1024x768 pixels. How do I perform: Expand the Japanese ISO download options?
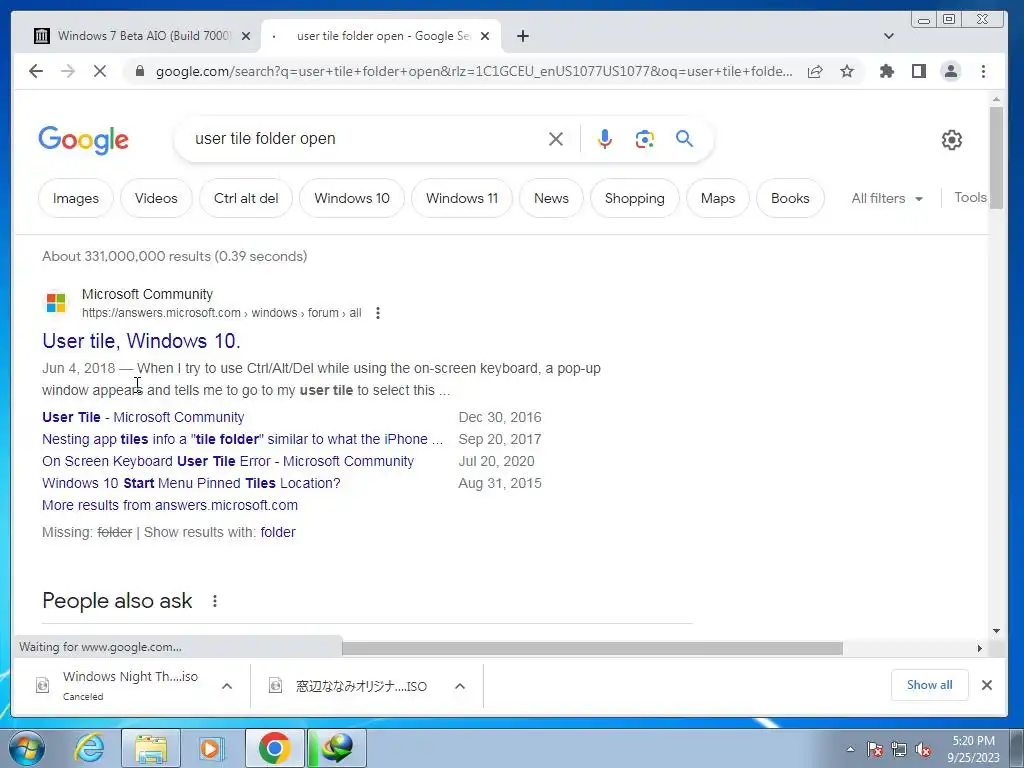tap(460, 686)
